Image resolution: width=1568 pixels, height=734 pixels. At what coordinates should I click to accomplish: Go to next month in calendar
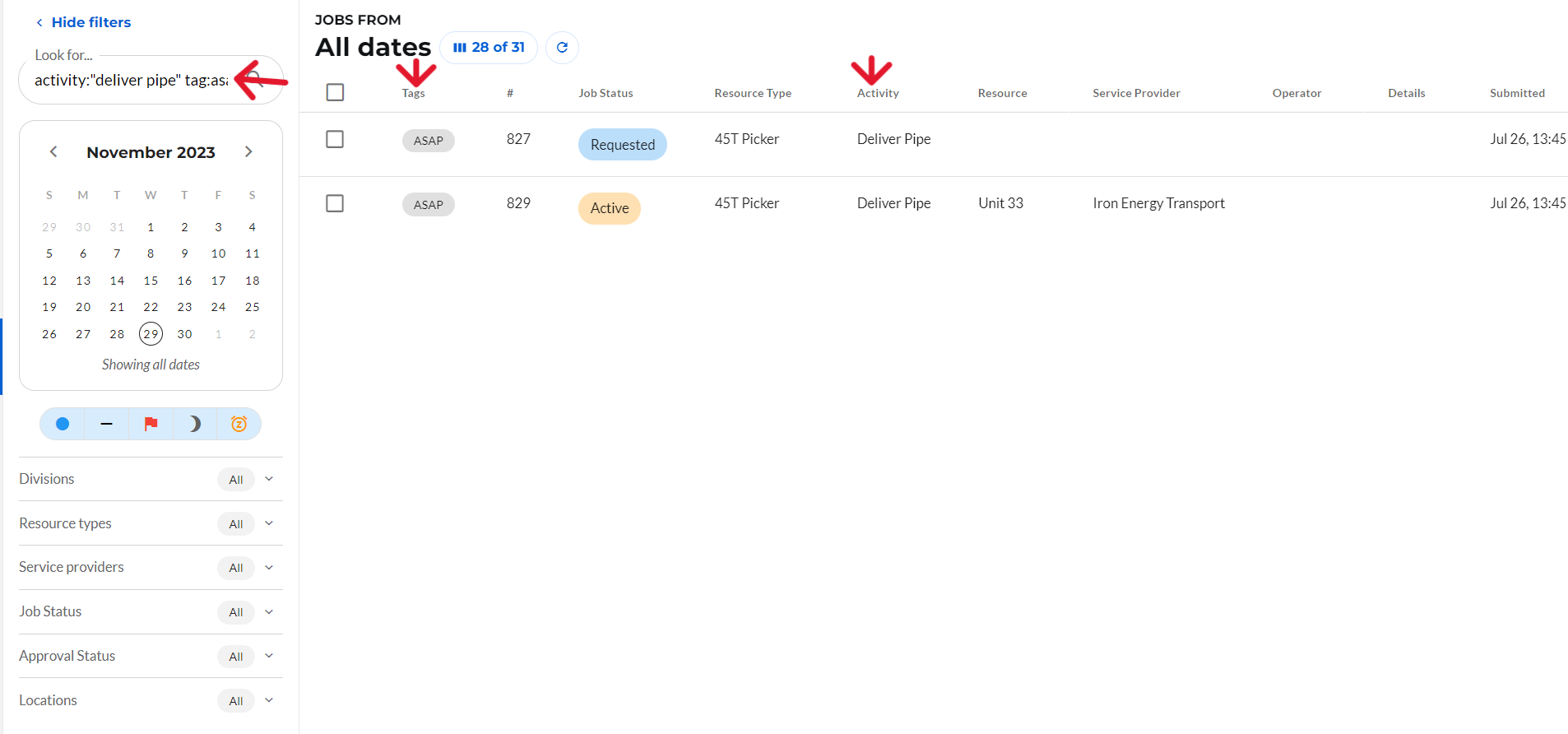pos(248,151)
